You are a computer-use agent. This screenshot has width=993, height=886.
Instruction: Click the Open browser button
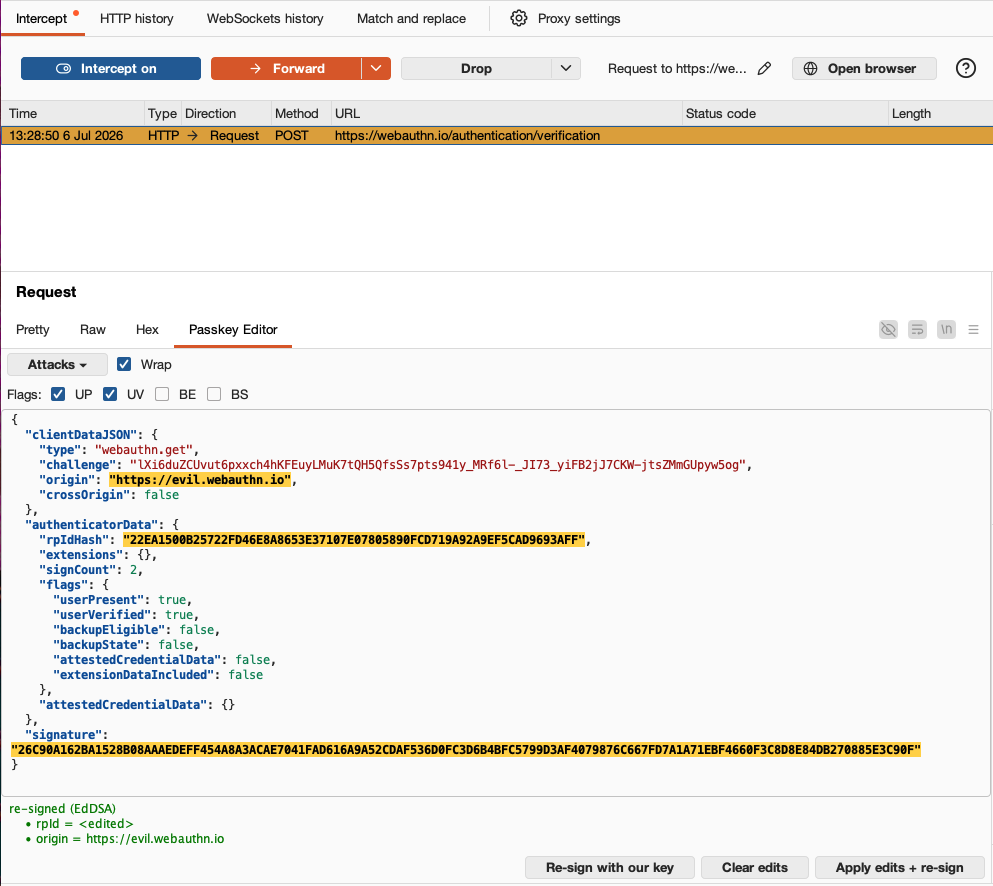pyautogui.click(x=864, y=68)
